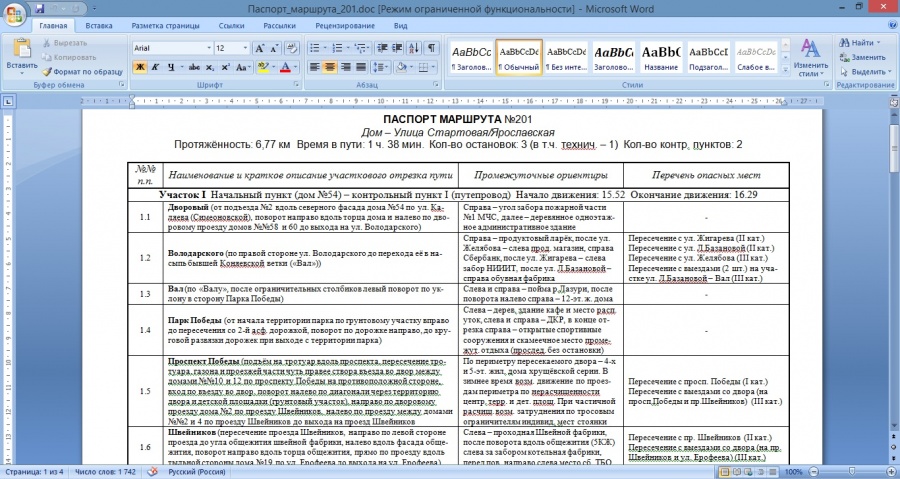Change language Русский (Россия) in status bar

pyautogui.click(x=196, y=472)
